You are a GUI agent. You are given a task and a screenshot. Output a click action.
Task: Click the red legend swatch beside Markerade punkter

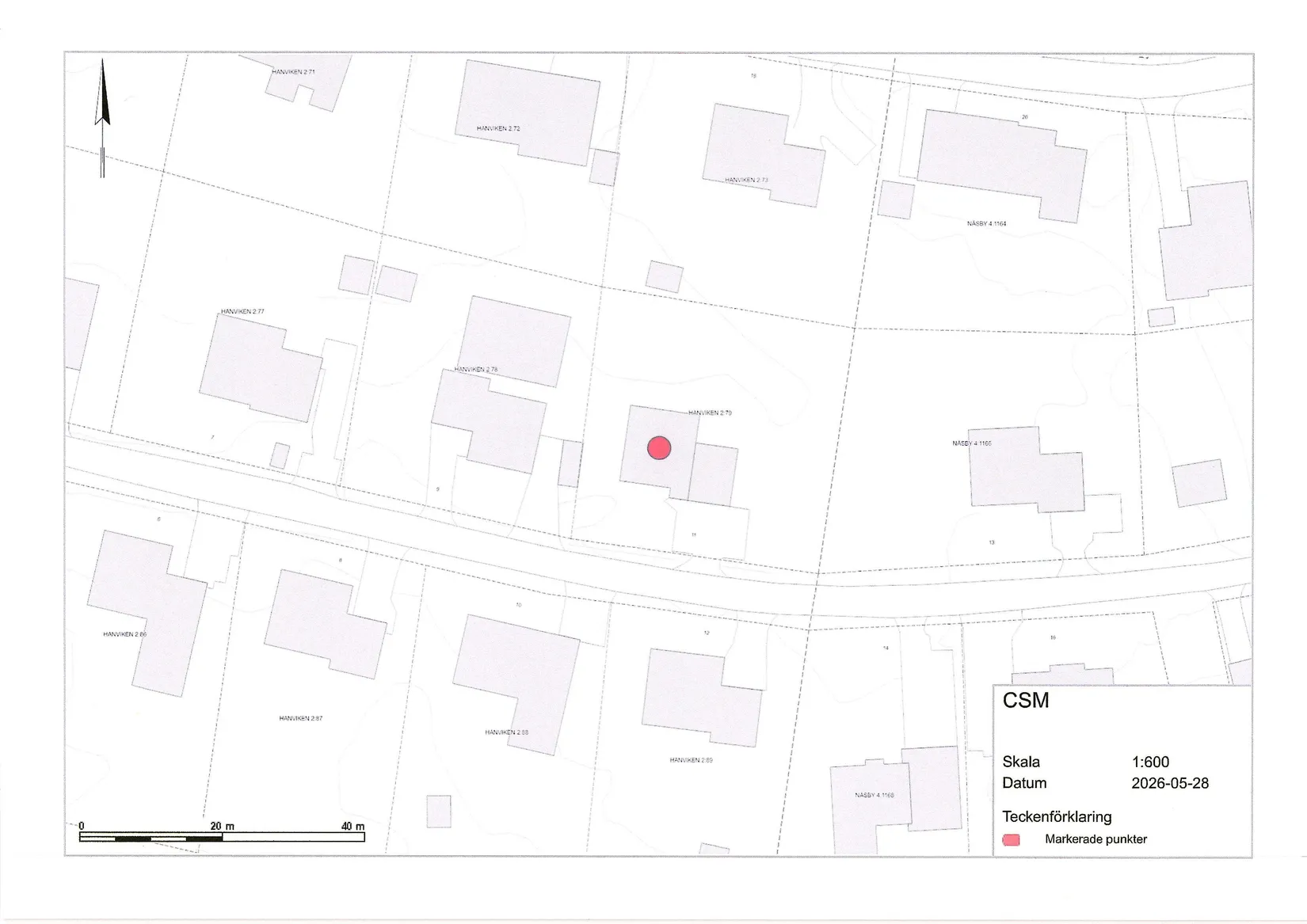pos(1011,840)
